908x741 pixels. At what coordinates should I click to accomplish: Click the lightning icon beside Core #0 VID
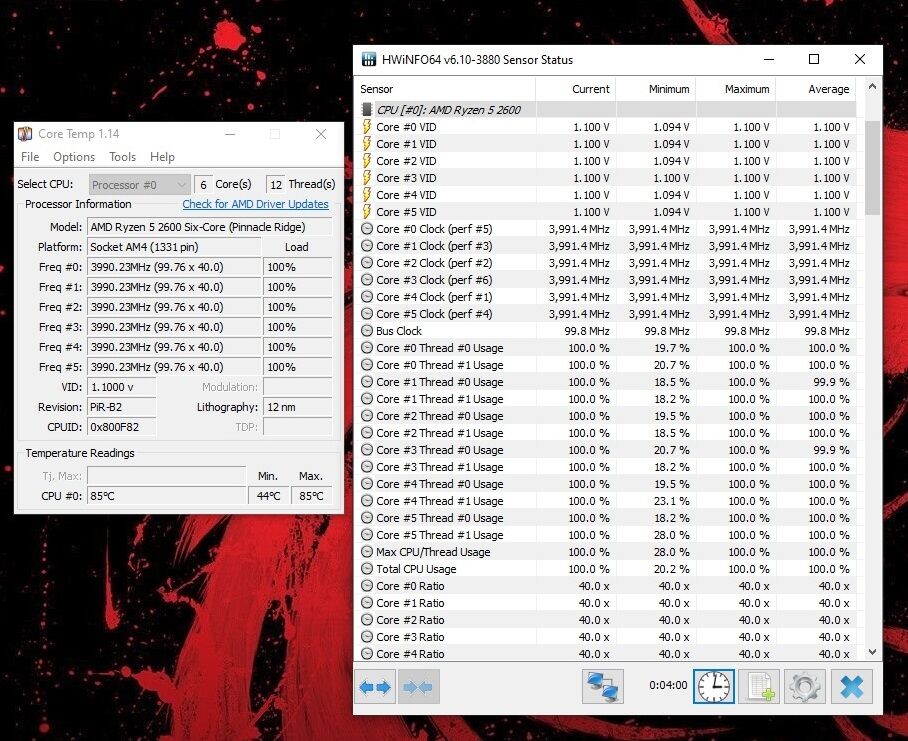pyautogui.click(x=367, y=127)
